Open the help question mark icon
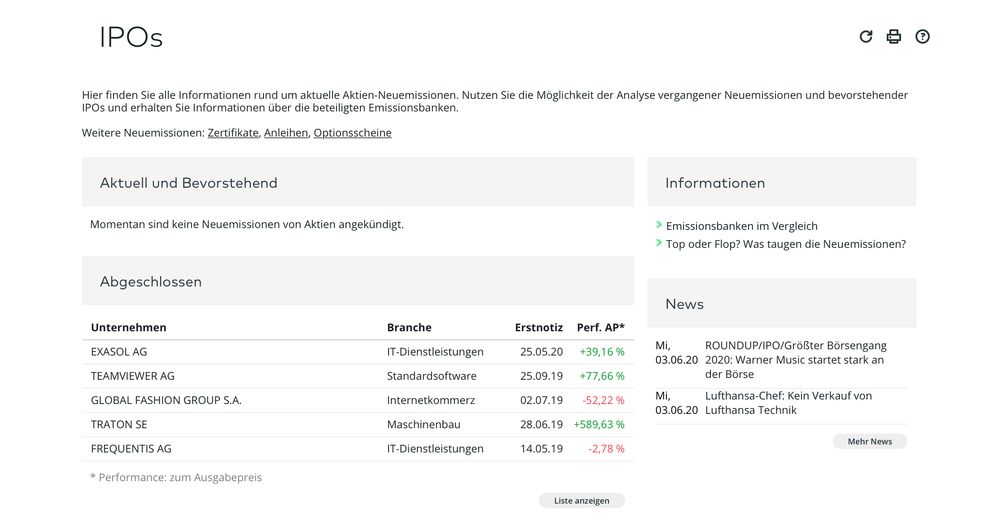The height and width of the screenshot is (532, 998). tap(922, 37)
